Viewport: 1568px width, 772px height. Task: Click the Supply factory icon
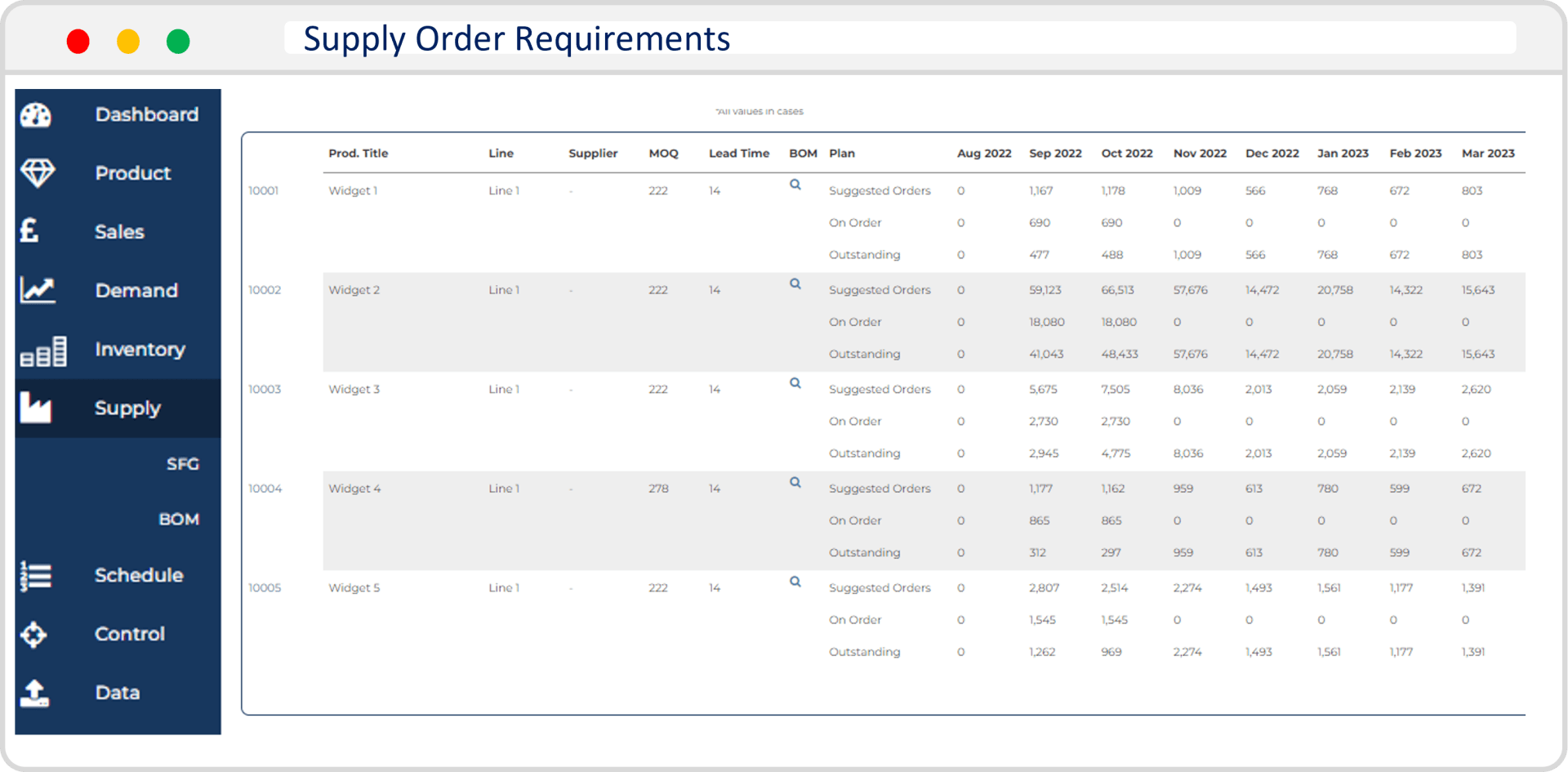click(x=36, y=408)
